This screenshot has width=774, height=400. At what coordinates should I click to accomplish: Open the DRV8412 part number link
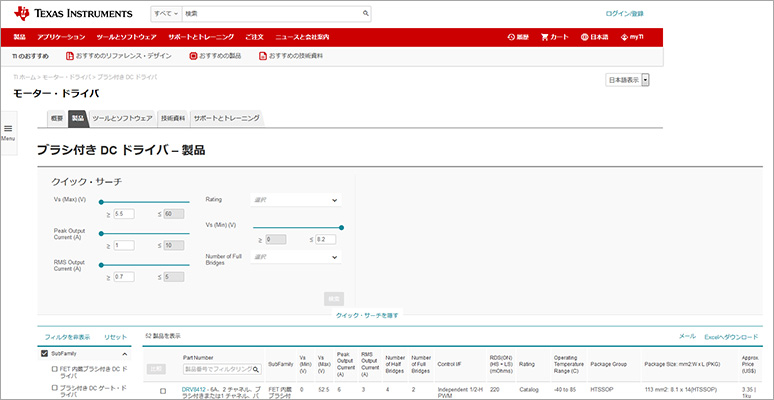coord(194,389)
